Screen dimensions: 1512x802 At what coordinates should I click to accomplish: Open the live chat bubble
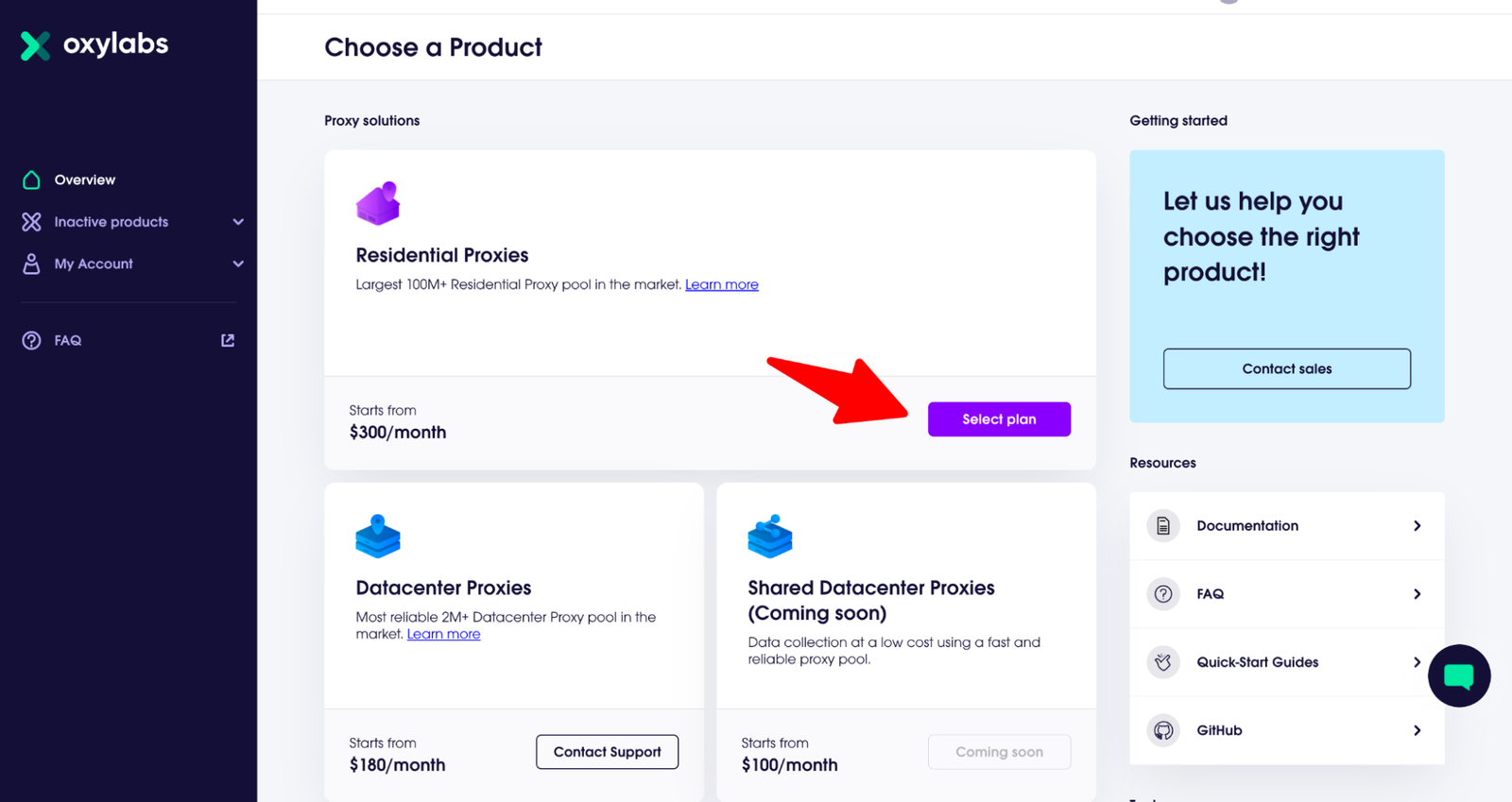(x=1458, y=675)
